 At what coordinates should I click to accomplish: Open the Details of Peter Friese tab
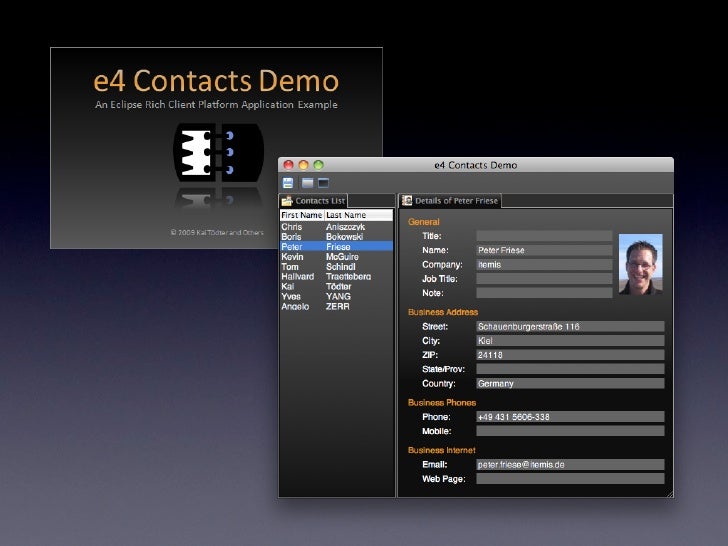(456, 201)
